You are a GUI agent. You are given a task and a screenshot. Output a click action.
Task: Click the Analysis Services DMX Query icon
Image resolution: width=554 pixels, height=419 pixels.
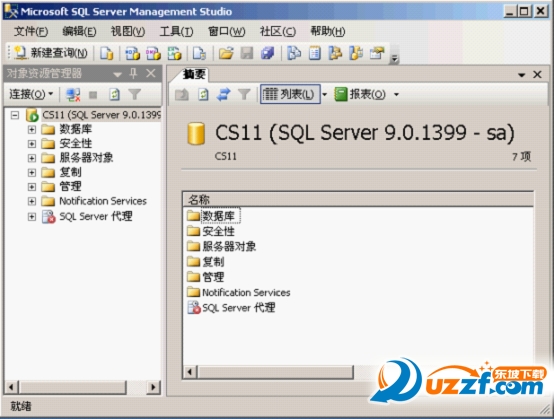coord(153,53)
